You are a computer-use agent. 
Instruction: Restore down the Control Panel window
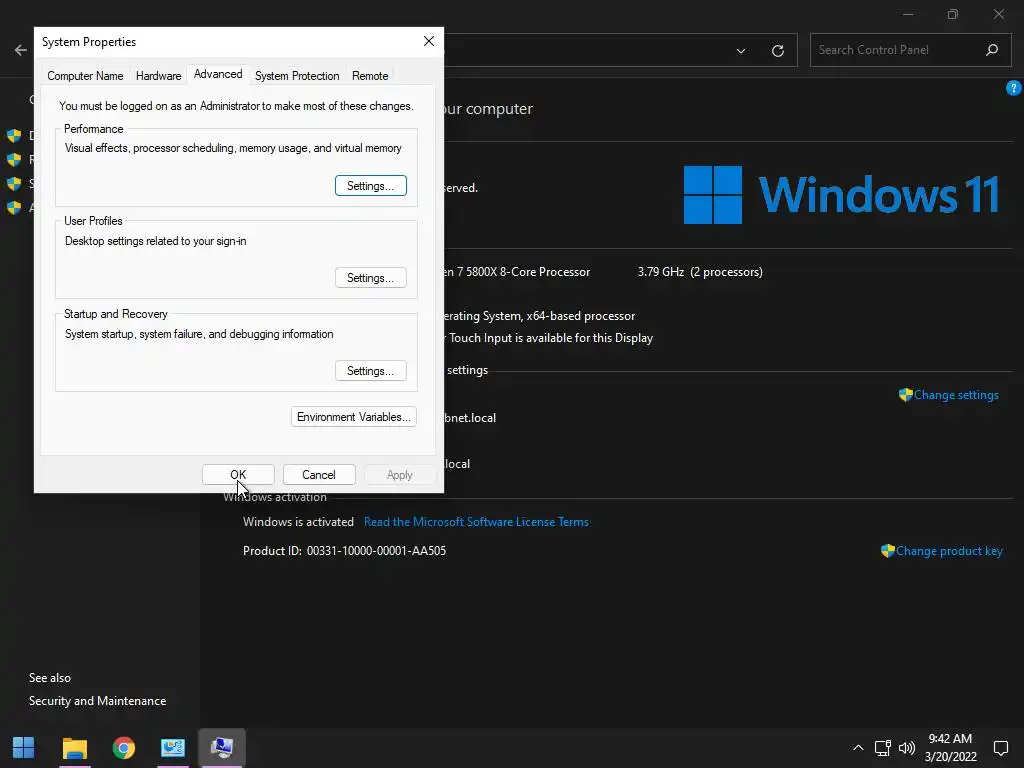[x=953, y=14]
